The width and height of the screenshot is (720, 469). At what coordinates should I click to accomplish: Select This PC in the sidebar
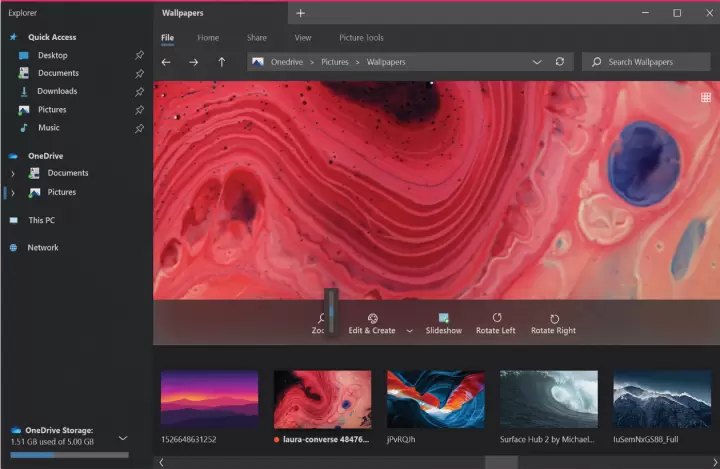pyautogui.click(x=41, y=220)
